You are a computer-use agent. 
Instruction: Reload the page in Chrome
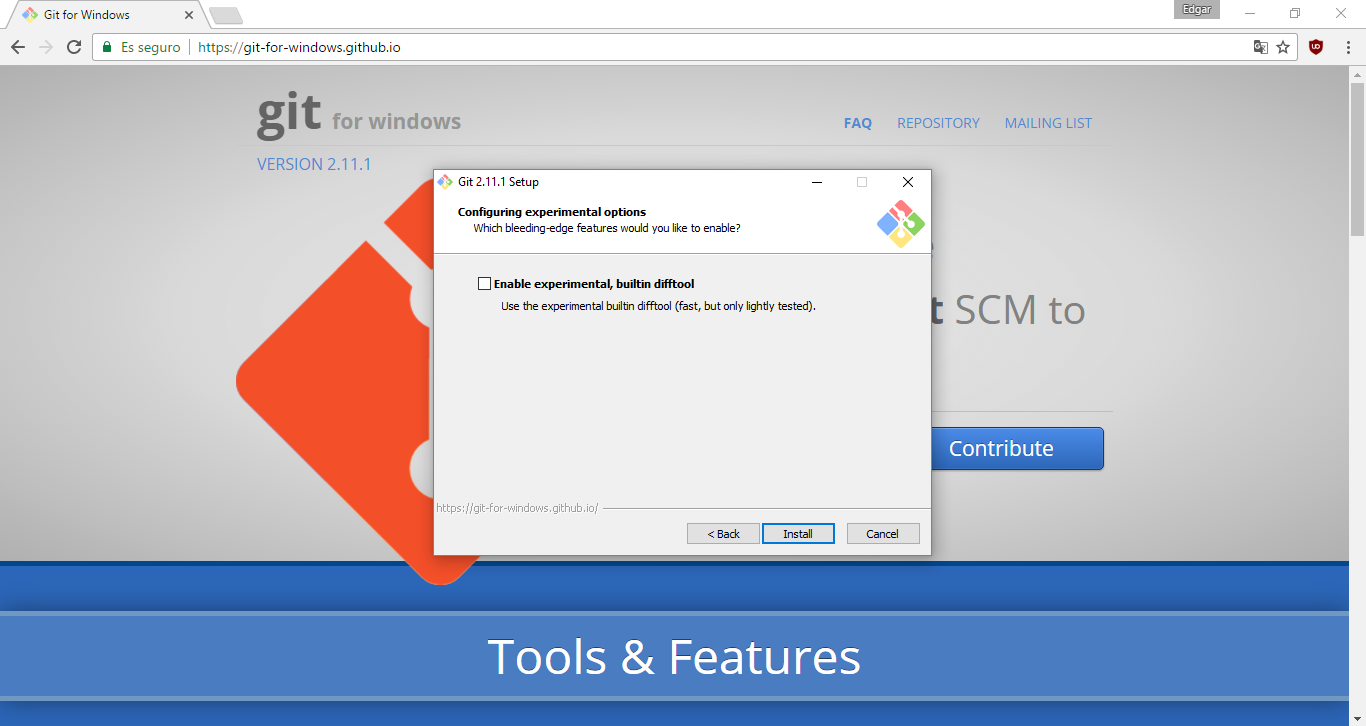[x=73, y=47]
